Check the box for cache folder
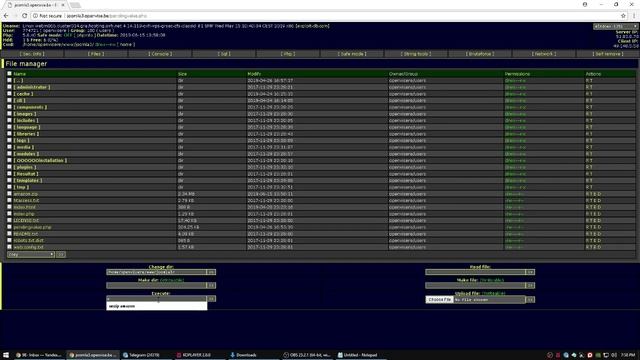The image size is (640, 360). click(9, 93)
